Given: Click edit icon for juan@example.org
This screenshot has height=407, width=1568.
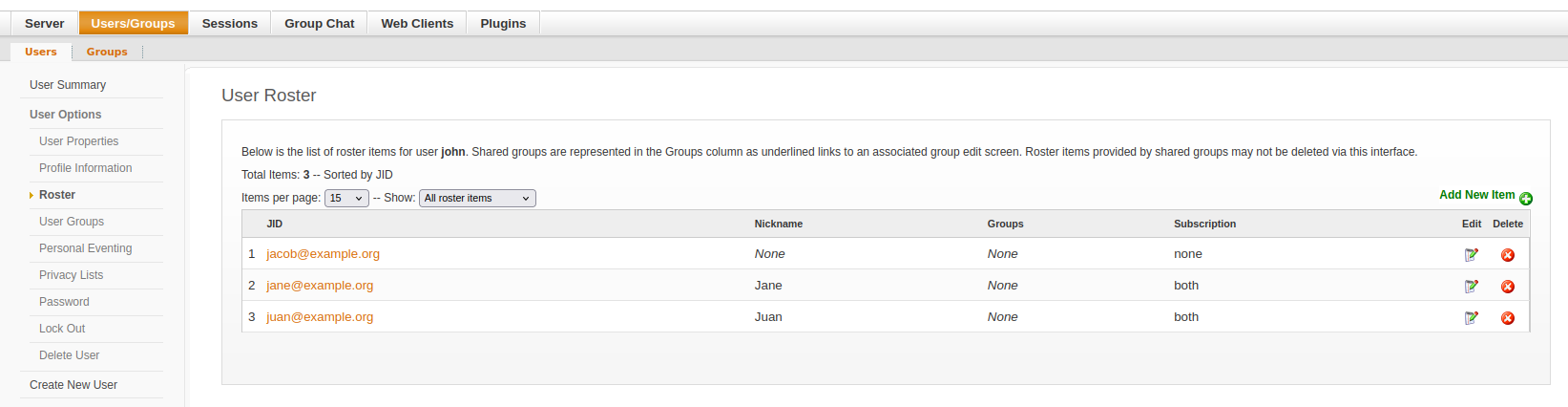Looking at the screenshot, I should [x=1471, y=318].
